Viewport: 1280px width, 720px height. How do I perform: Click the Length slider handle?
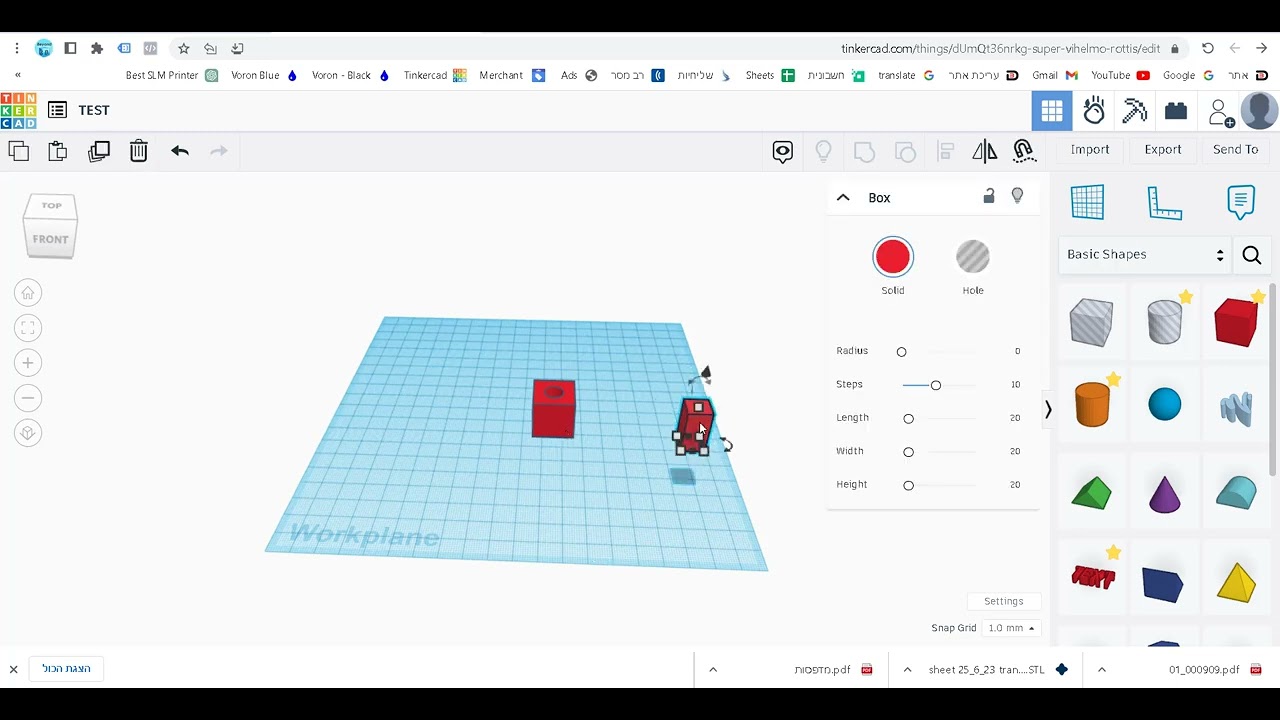(909, 419)
